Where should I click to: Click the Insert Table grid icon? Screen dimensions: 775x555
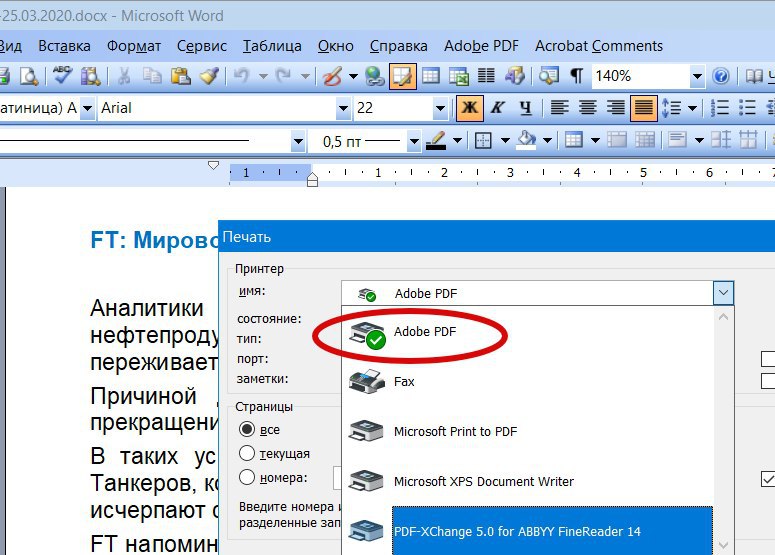pos(431,76)
